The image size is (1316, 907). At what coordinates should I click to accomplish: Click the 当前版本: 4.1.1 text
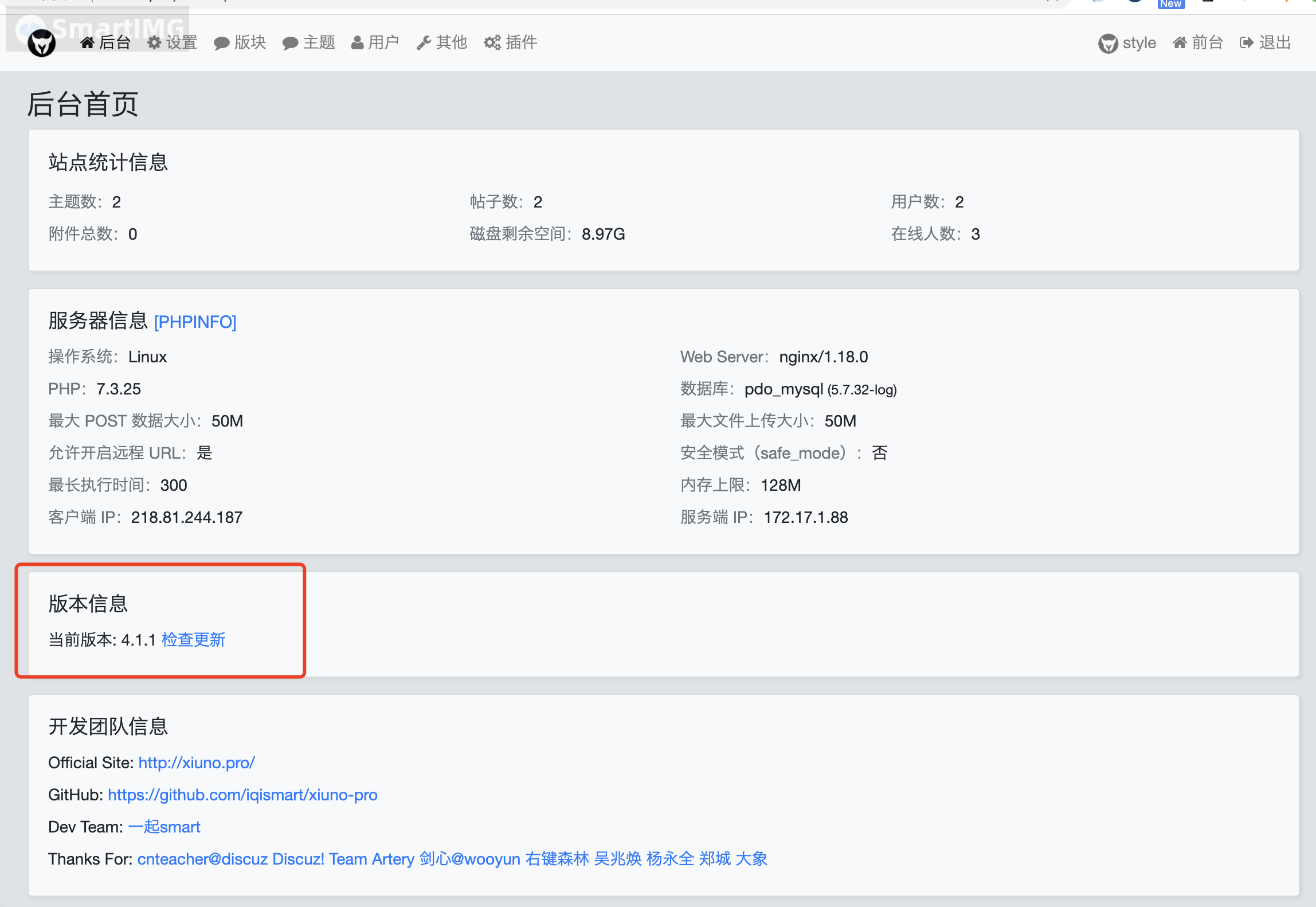102,640
